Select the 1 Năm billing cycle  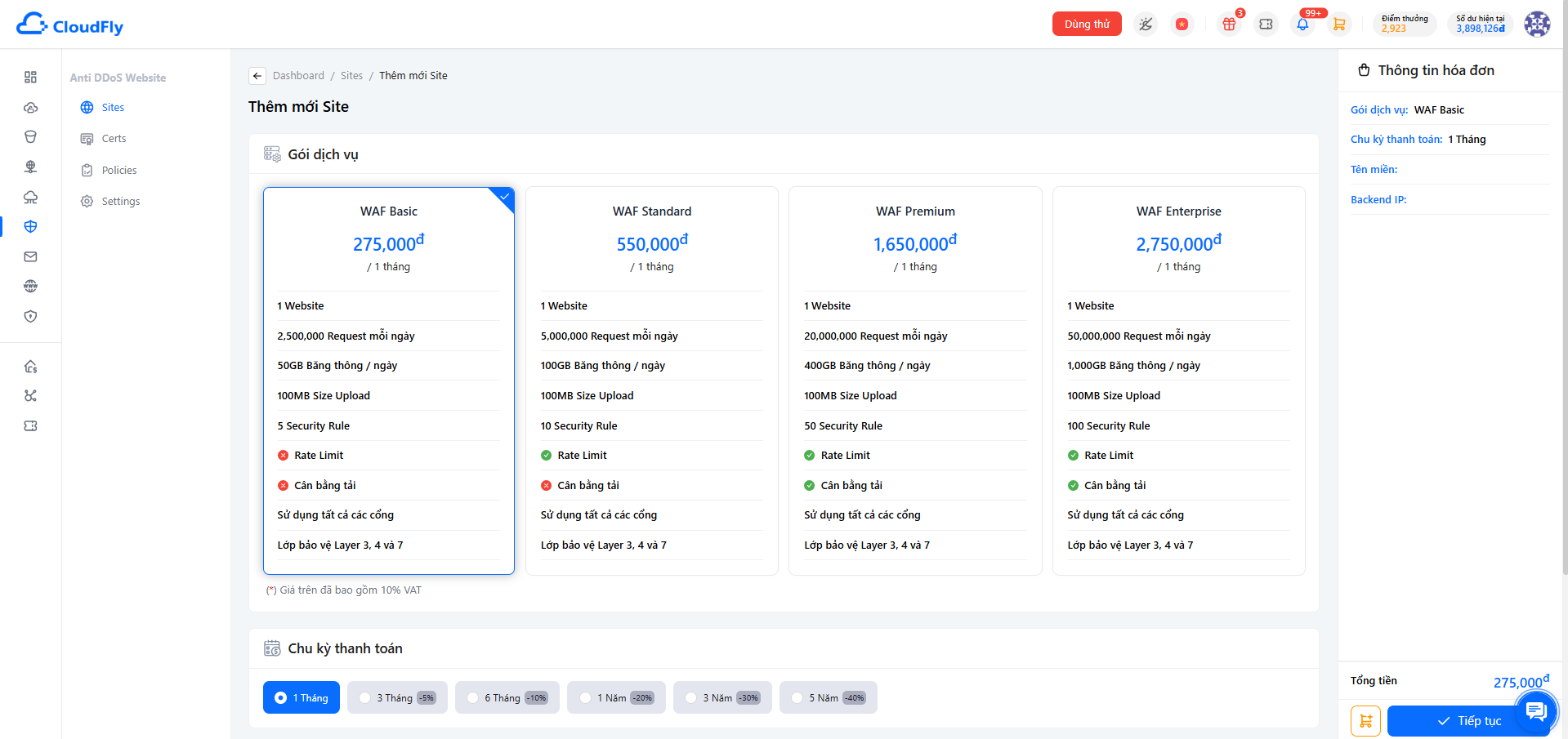(616, 697)
